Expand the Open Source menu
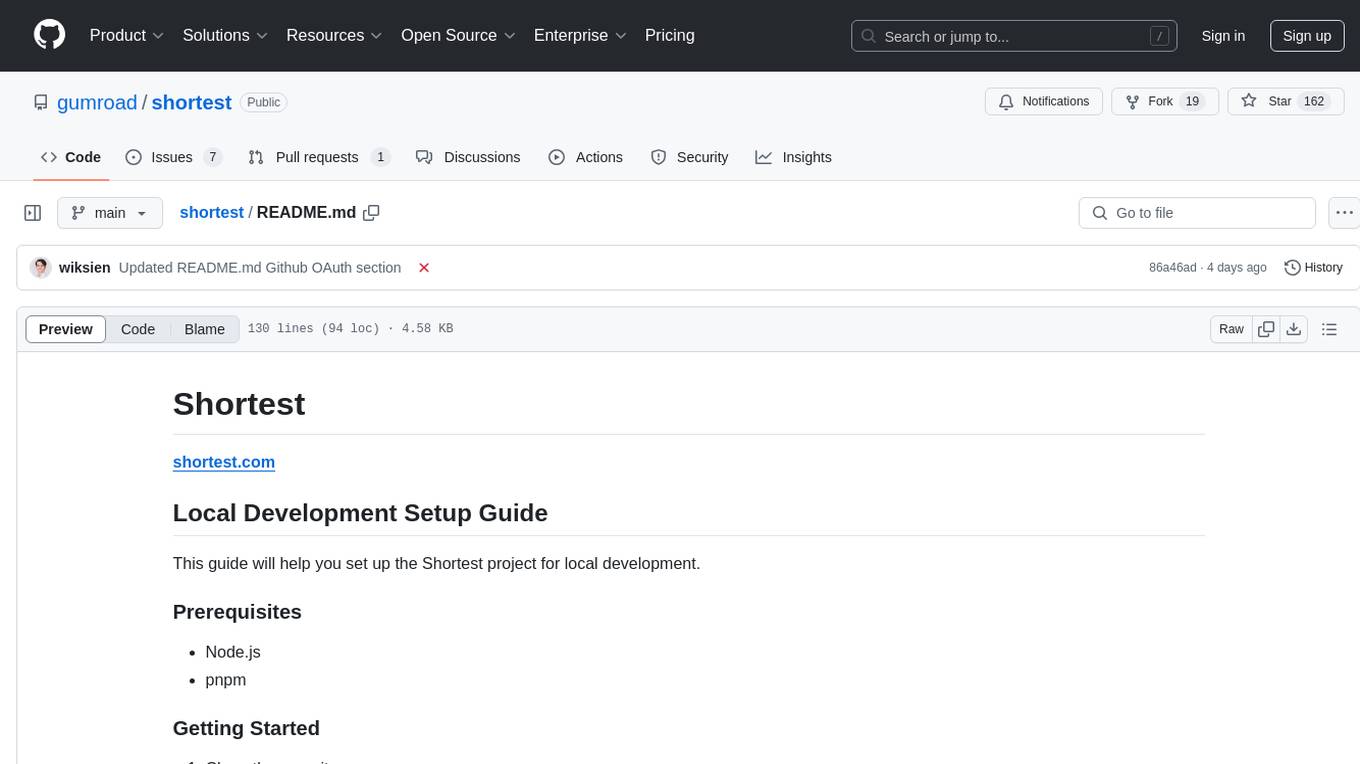 click(458, 35)
